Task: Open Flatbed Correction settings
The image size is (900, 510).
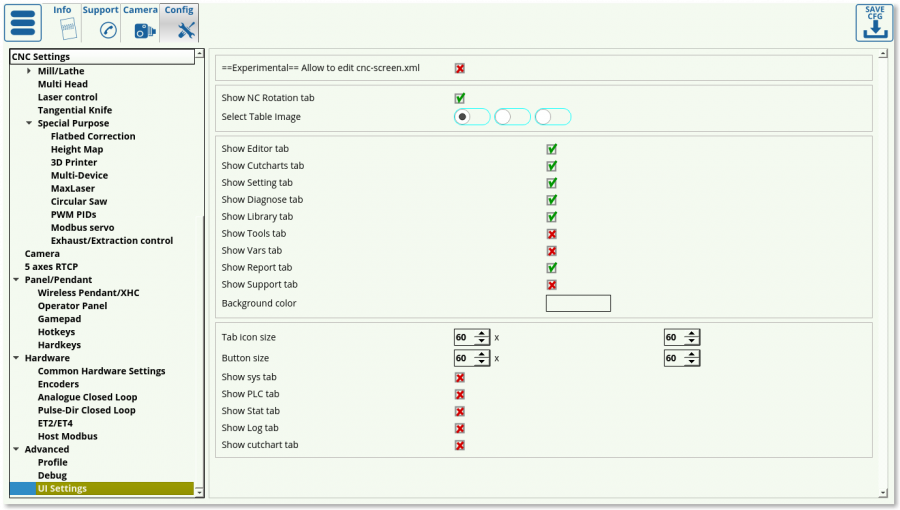Action: 93,136
